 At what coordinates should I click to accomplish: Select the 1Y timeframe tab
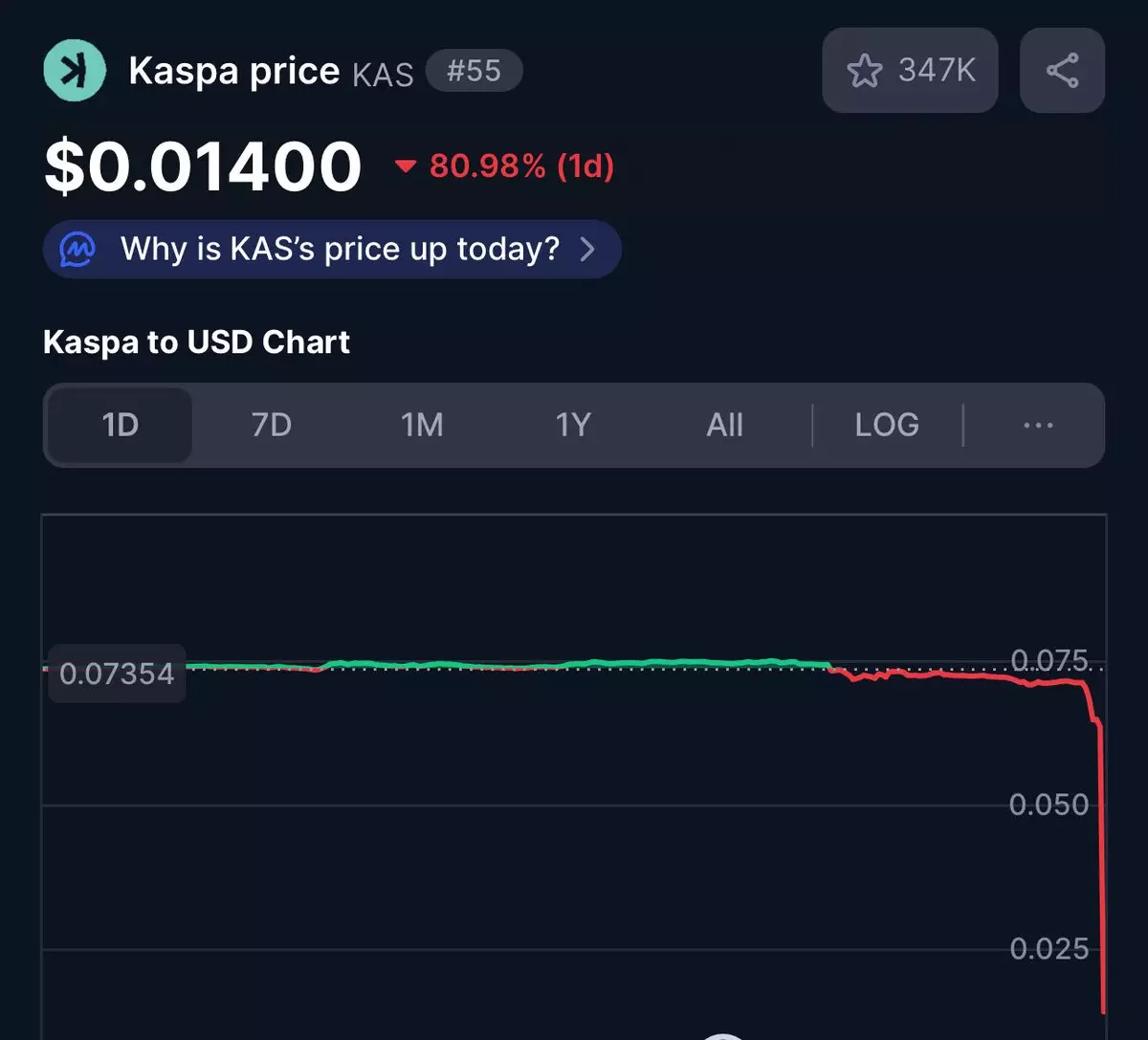pyautogui.click(x=573, y=425)
